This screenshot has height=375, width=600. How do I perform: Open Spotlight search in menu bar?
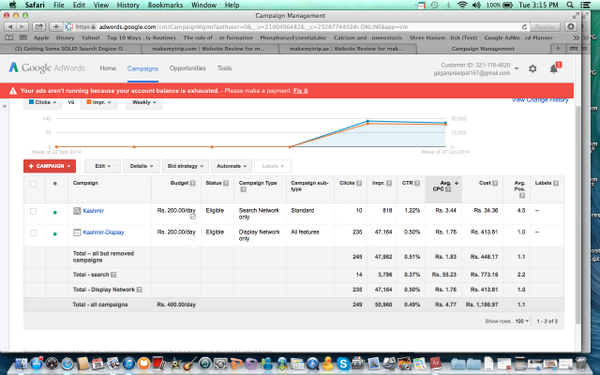(x=570, y=5)
